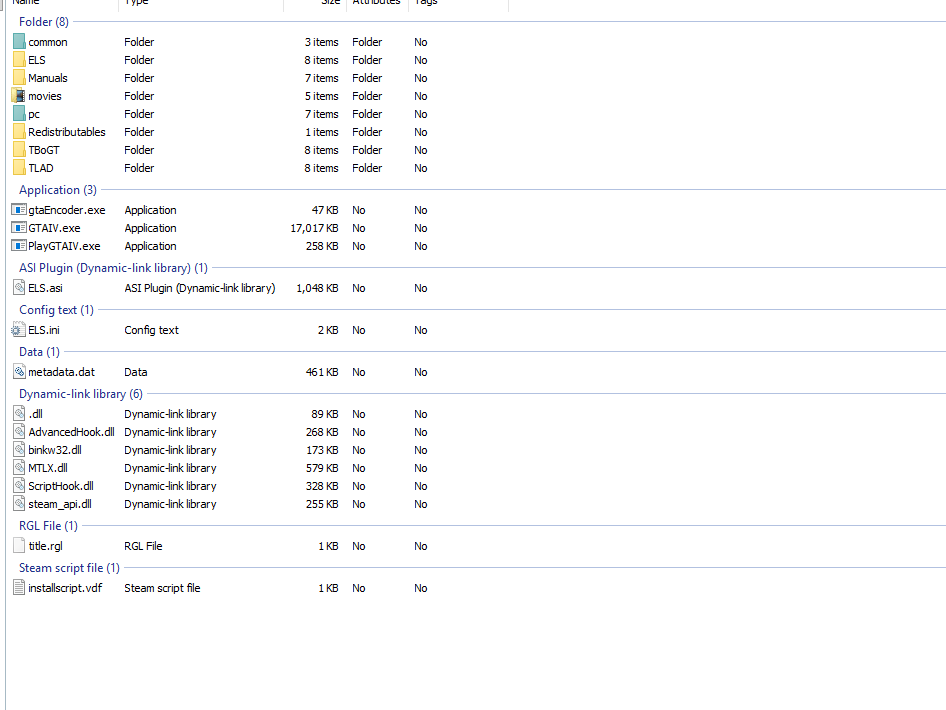Select the title.rgl file name
946x710 pixels.
(46, 546)
